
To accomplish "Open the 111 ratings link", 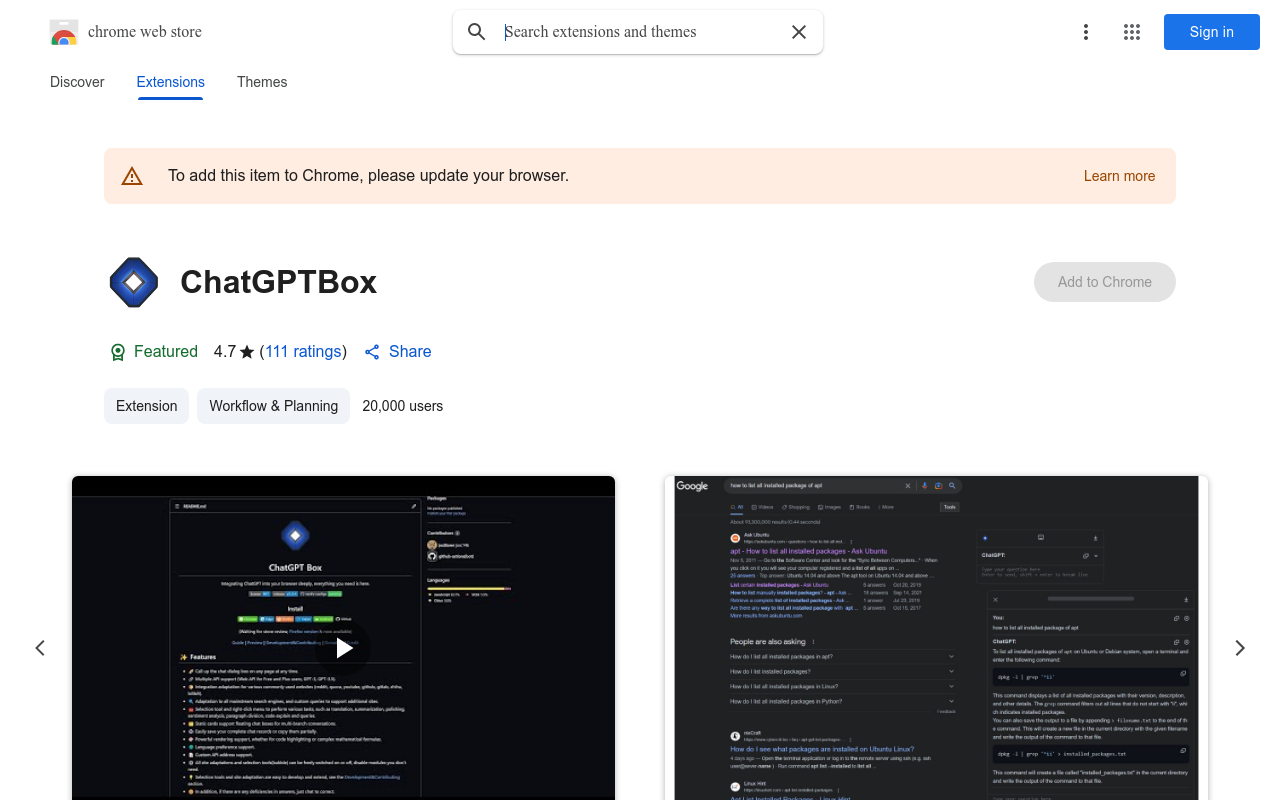I will click(x=303, y=352).
